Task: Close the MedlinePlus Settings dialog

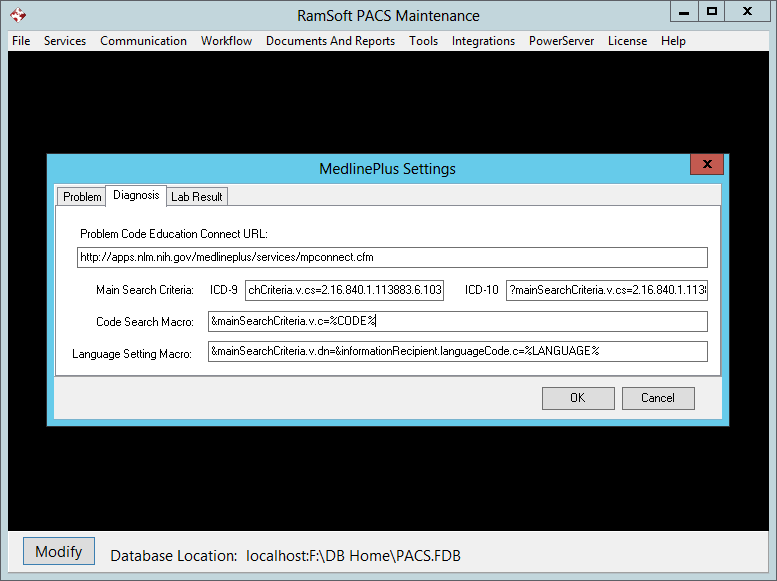Action: click(706, 165)
